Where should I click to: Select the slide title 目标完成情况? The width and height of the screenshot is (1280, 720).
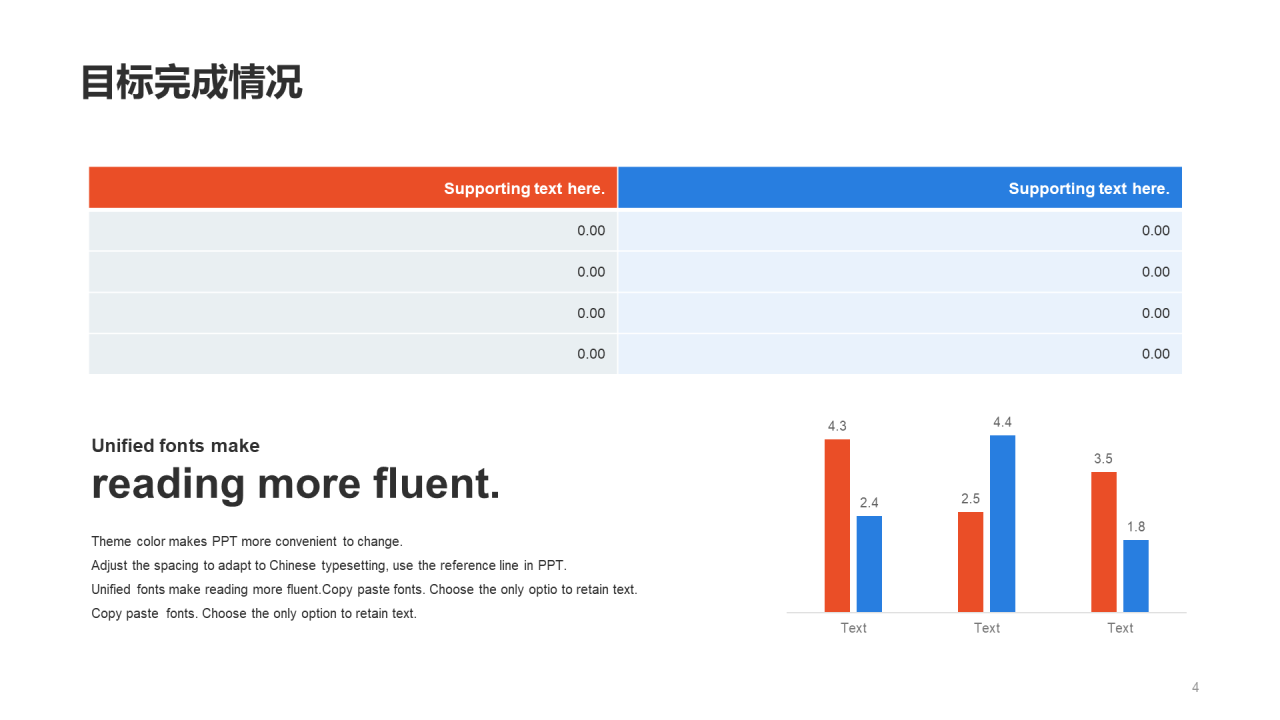coord(191,83)
